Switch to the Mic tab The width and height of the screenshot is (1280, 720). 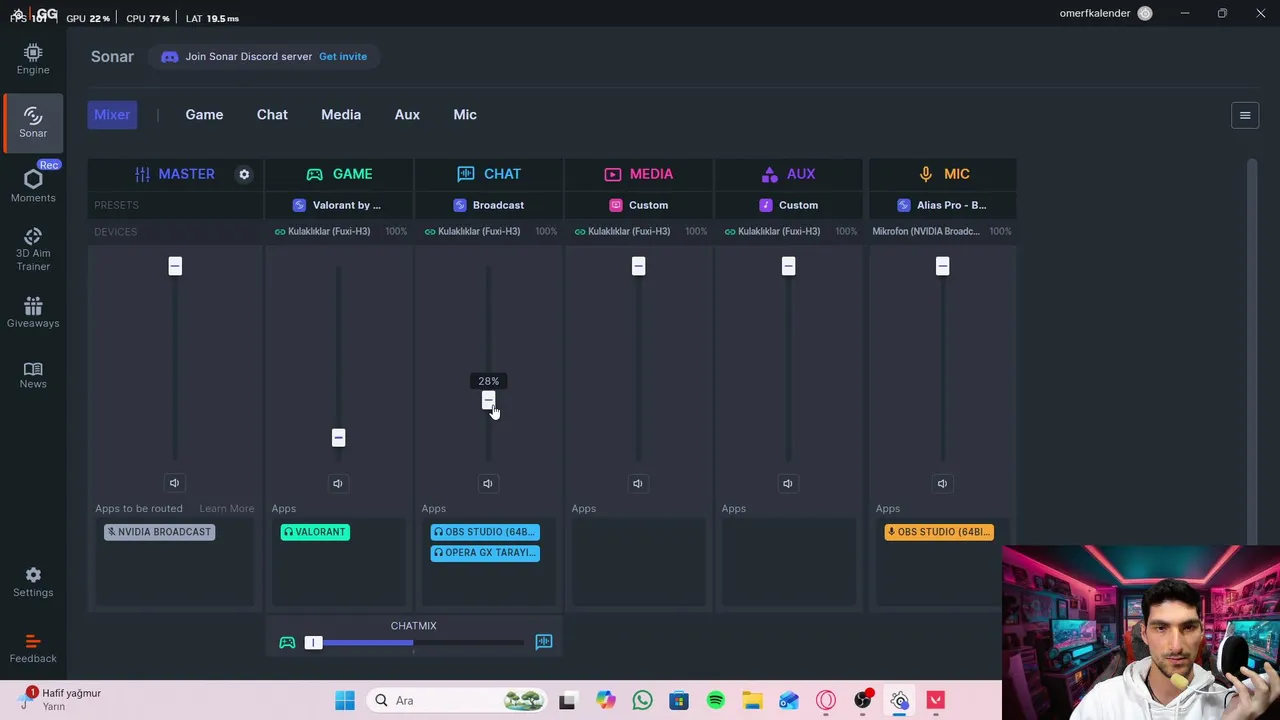click(465, 115)
